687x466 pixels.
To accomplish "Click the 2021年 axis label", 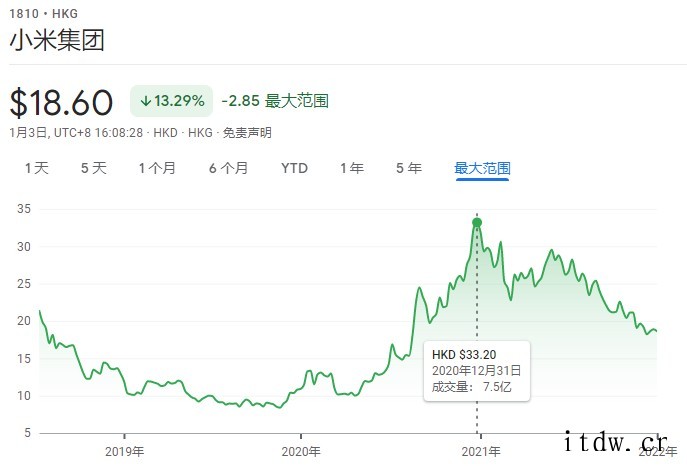I will [x=481, y=452].
